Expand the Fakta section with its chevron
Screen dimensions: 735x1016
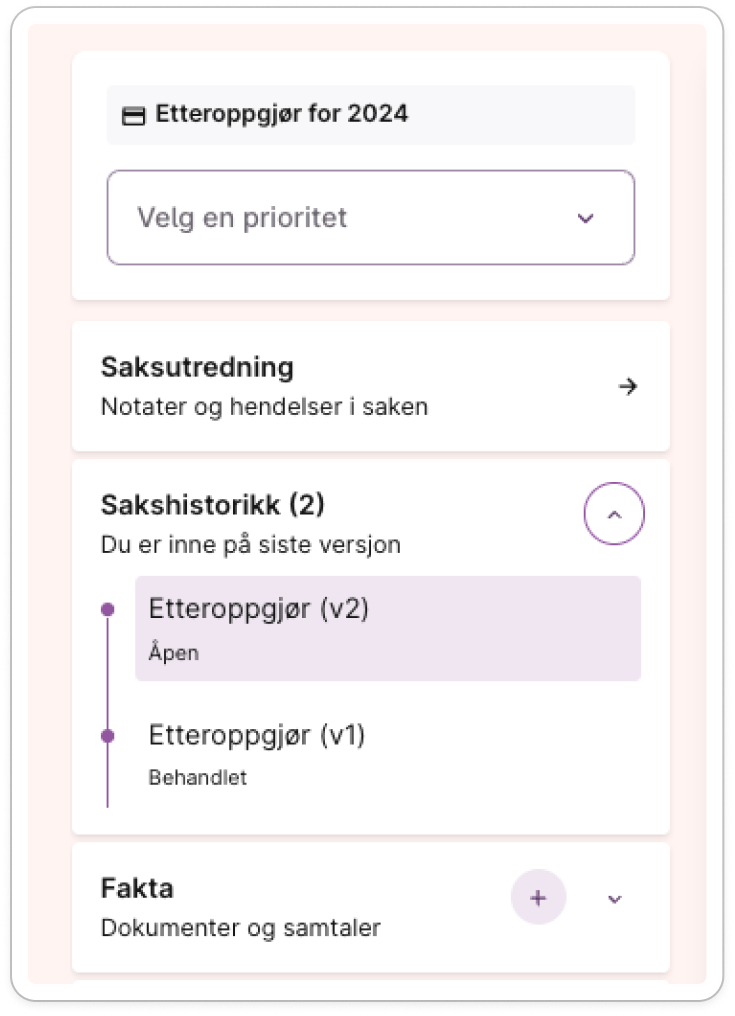coord(614,899)
